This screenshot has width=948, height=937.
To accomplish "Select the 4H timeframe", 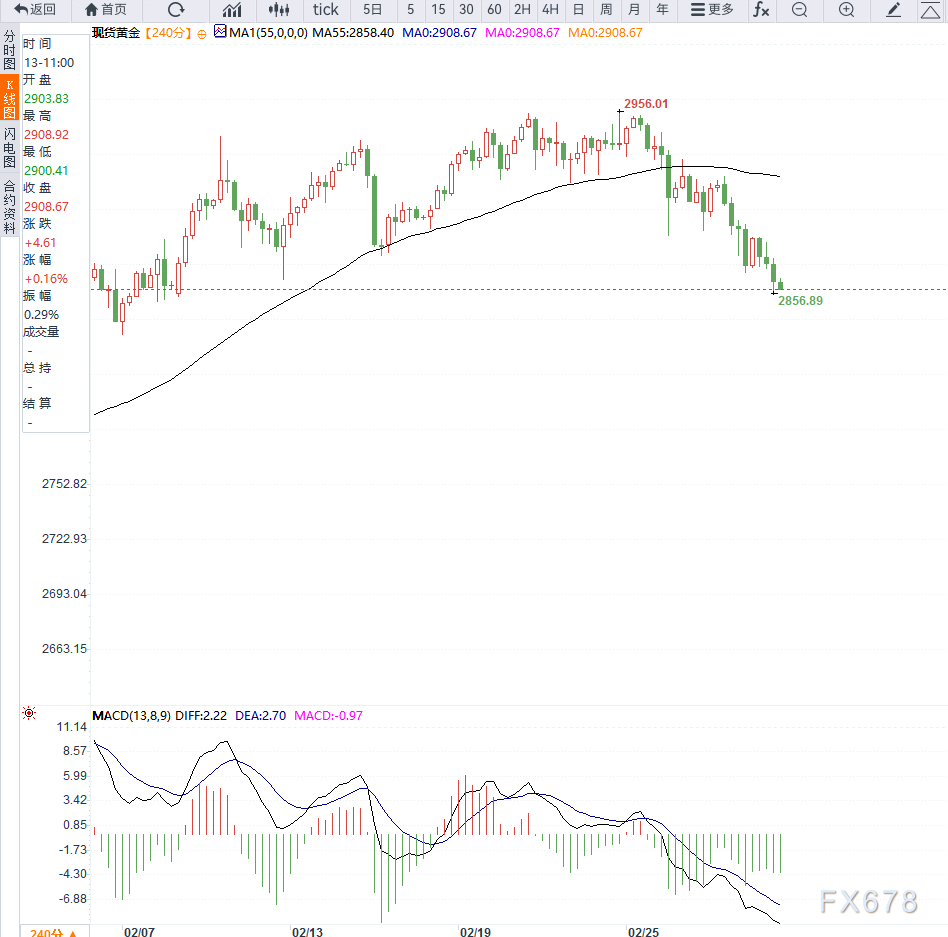I will click(x=550, y=10).
